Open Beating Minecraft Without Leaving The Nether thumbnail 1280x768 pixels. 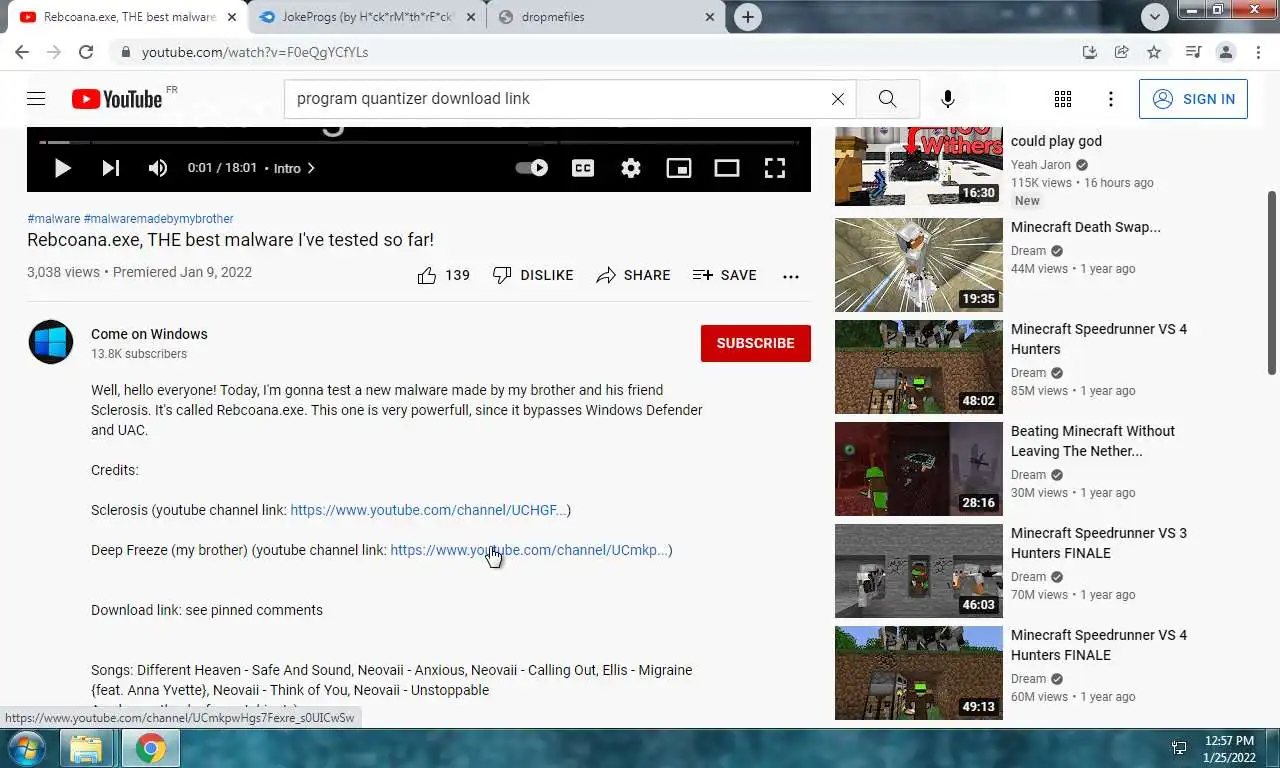[919, 469]
